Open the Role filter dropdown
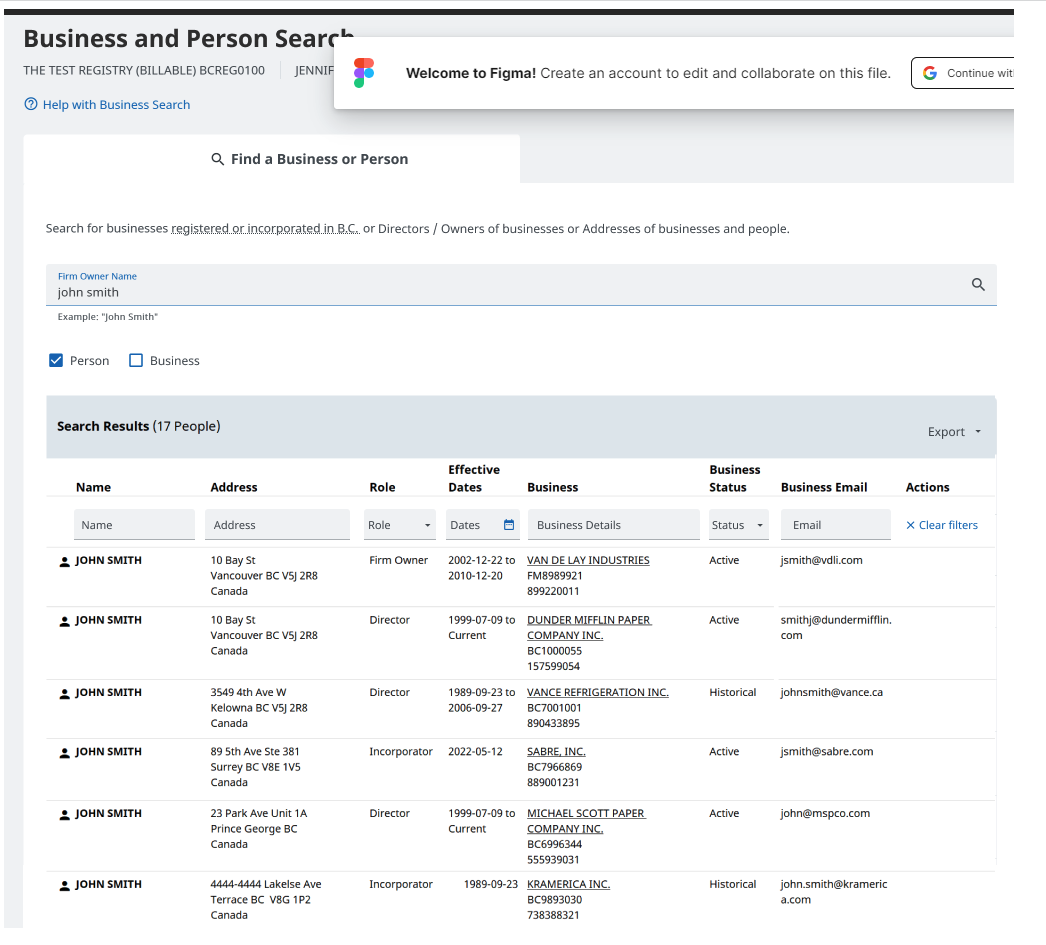This screenshot has width=1046, height=945. (399, 524)
